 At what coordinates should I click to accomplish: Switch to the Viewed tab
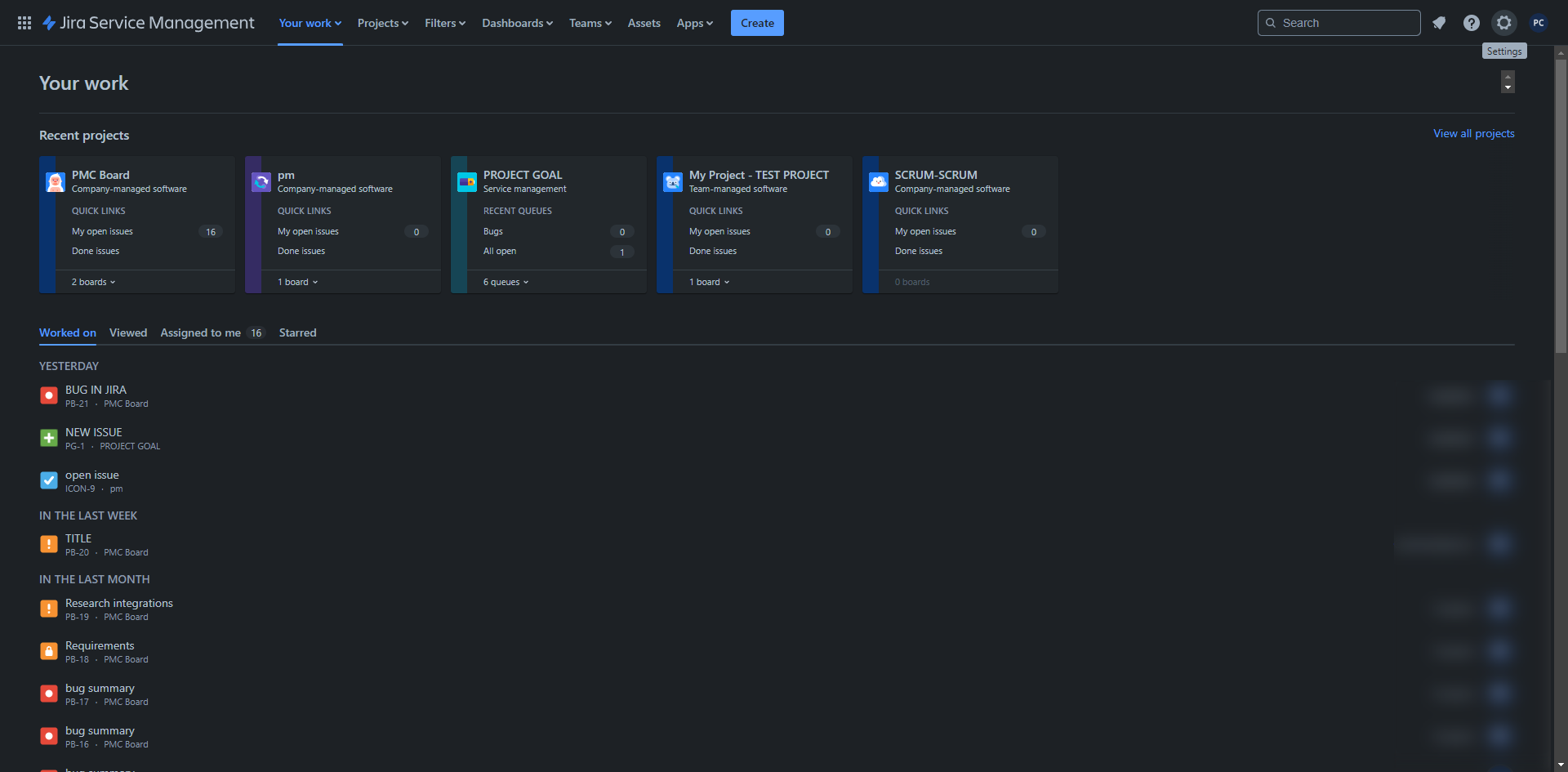[128, 332]
